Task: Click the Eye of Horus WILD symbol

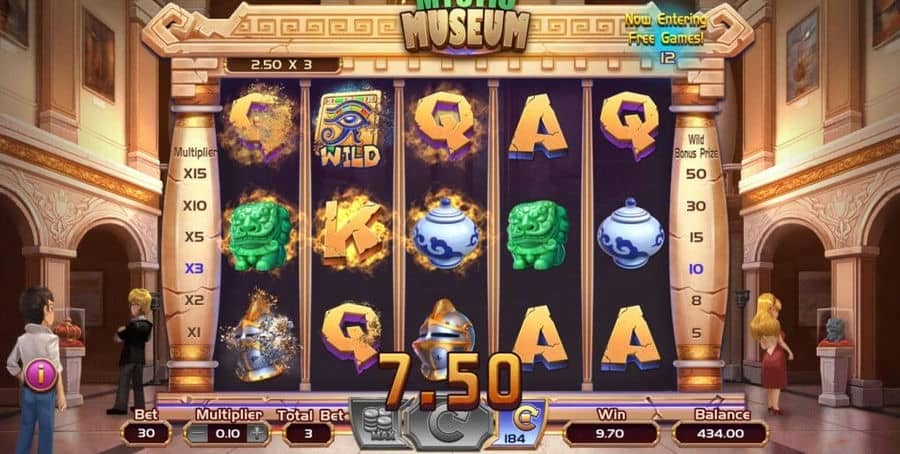Action: pos(349,130)
